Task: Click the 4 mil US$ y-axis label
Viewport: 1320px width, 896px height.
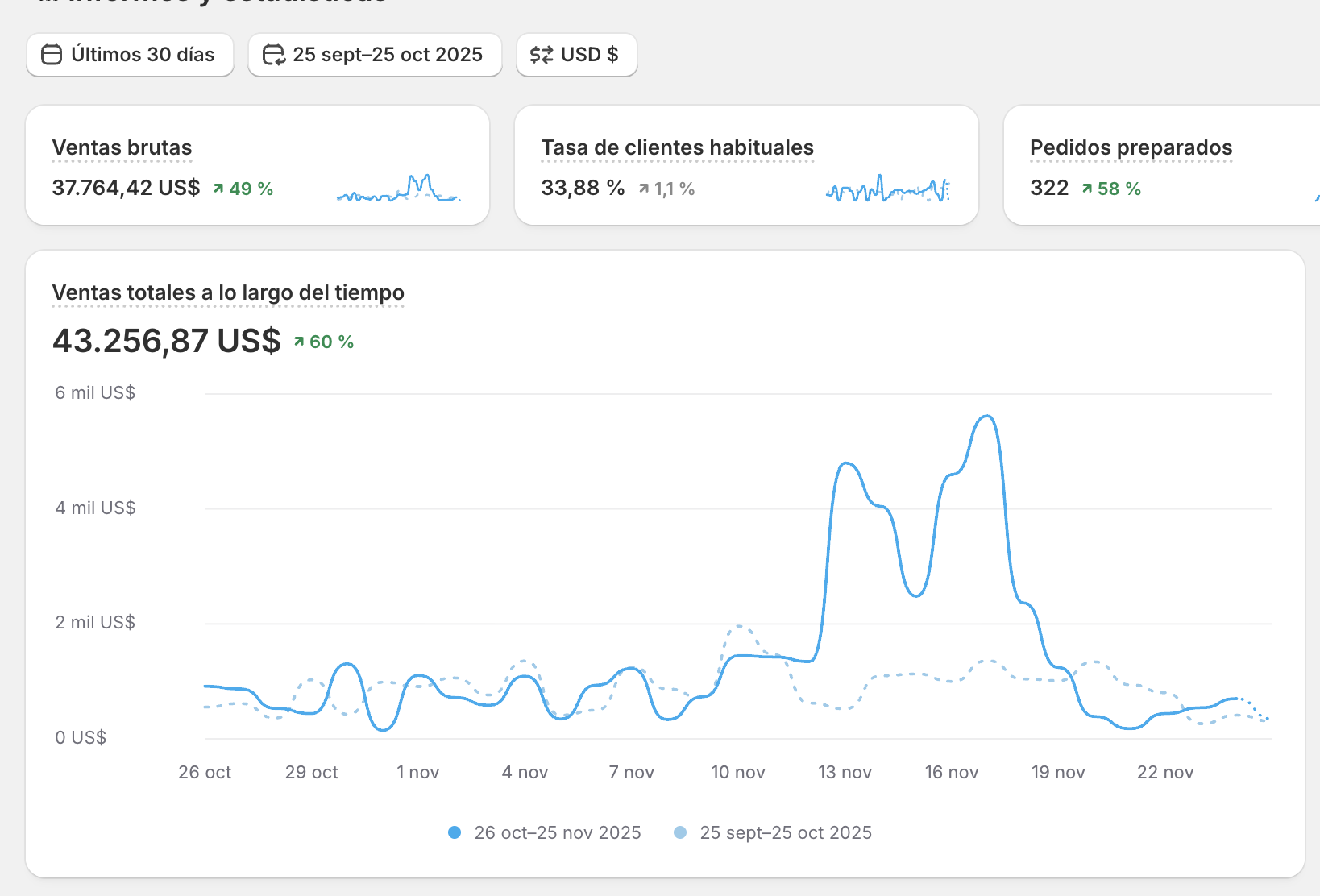Action: pyautogui.click(x=95, y=508)
